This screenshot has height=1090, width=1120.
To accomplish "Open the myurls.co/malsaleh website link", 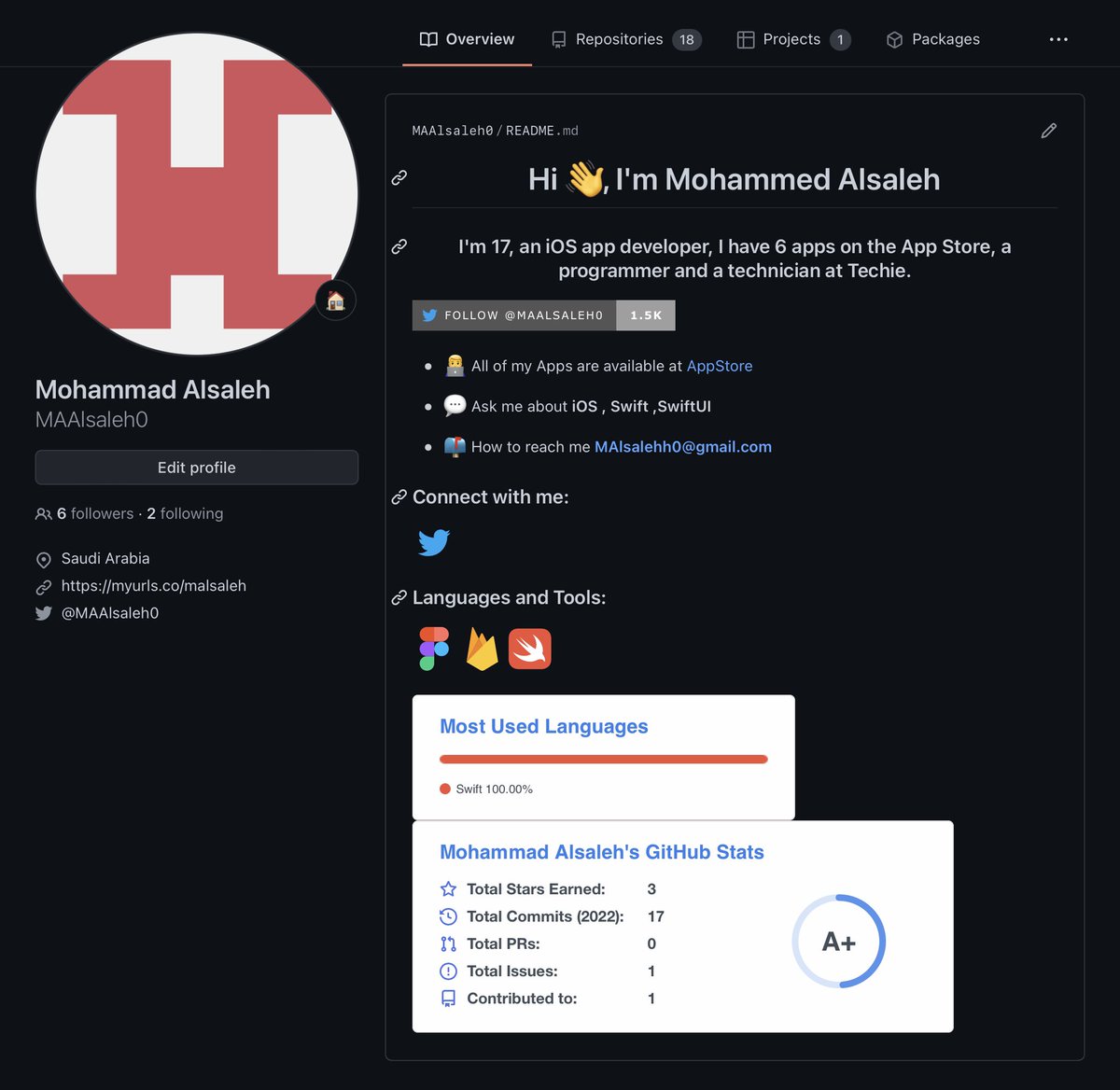I will [x=154, y=586].
